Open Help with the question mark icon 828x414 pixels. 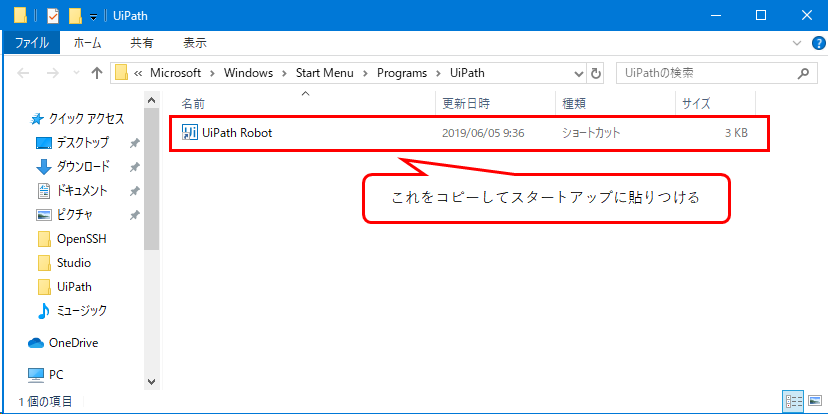point(816,43)
